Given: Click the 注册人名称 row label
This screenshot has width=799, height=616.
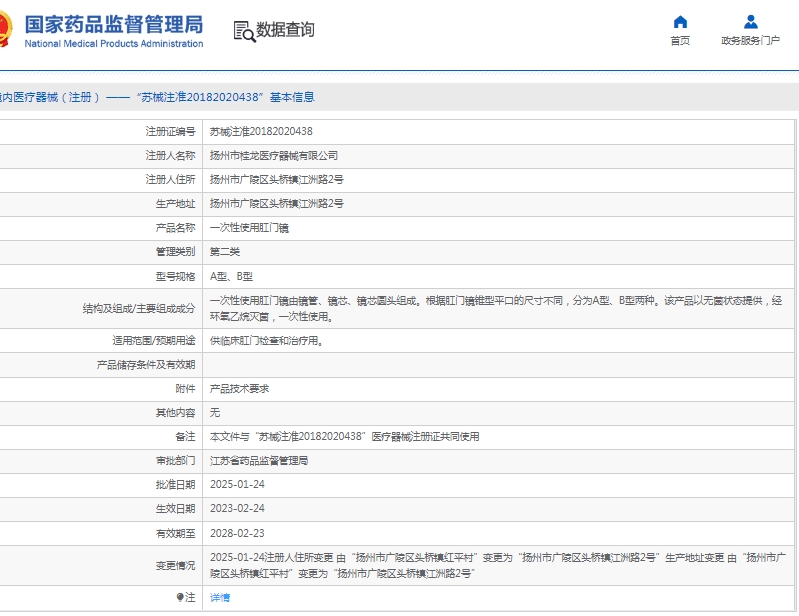Looking at the screenshot, I should coord(171,155).
